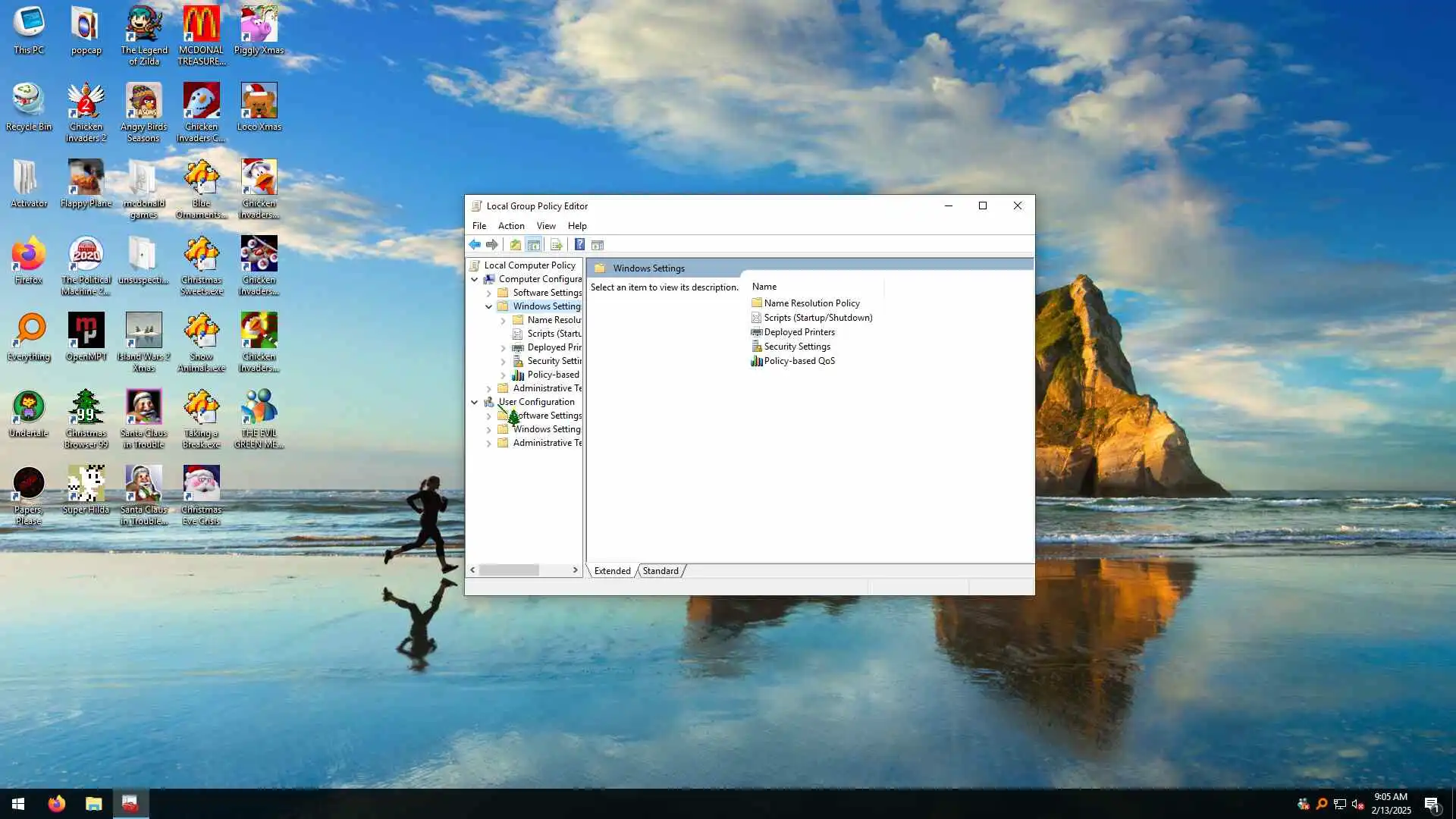The width and height of the screenshot is (1456, 819).
Task: Open the Action menu
Action: tap(510, 226)
